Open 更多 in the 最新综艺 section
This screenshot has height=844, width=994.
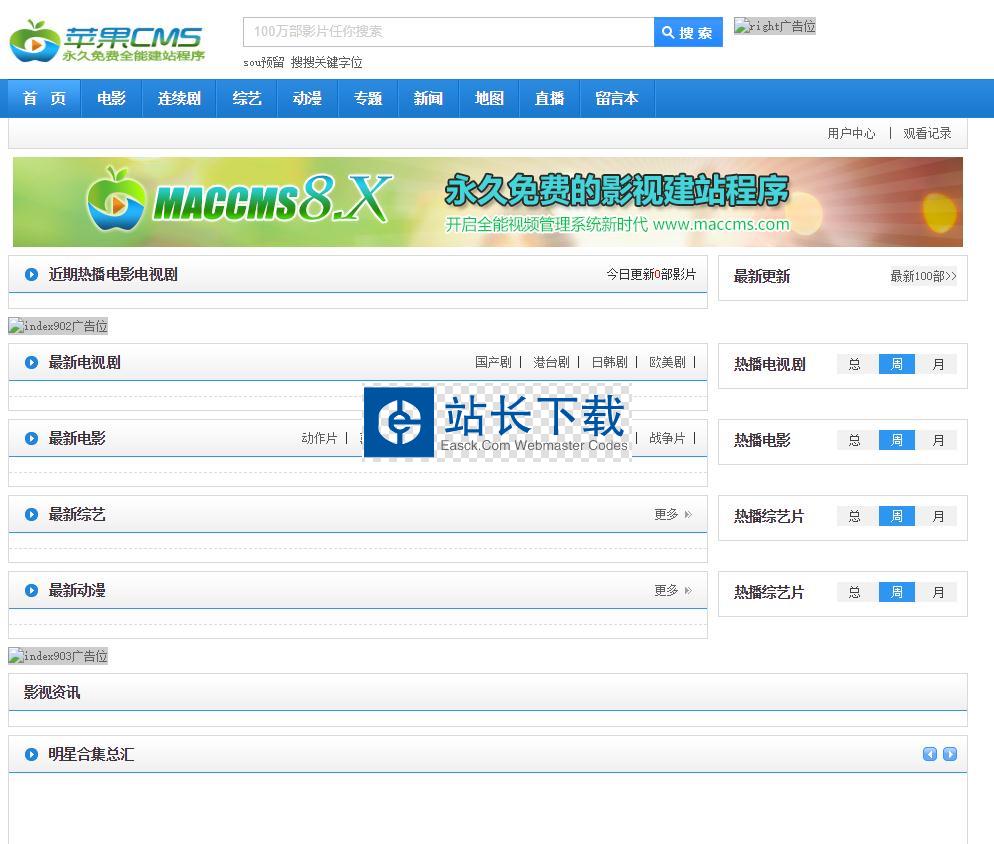click(672, 515)
